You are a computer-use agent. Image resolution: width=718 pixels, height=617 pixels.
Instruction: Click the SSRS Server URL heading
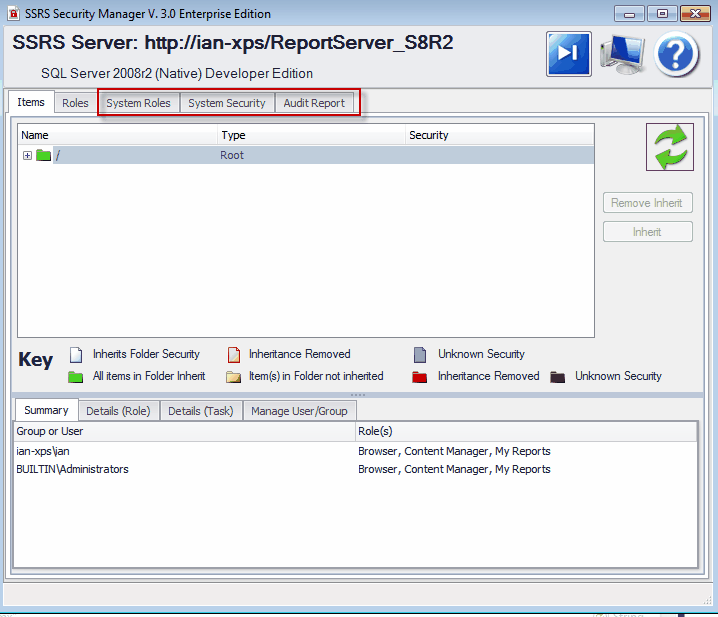pyautogui.click(x=233, y=43)
